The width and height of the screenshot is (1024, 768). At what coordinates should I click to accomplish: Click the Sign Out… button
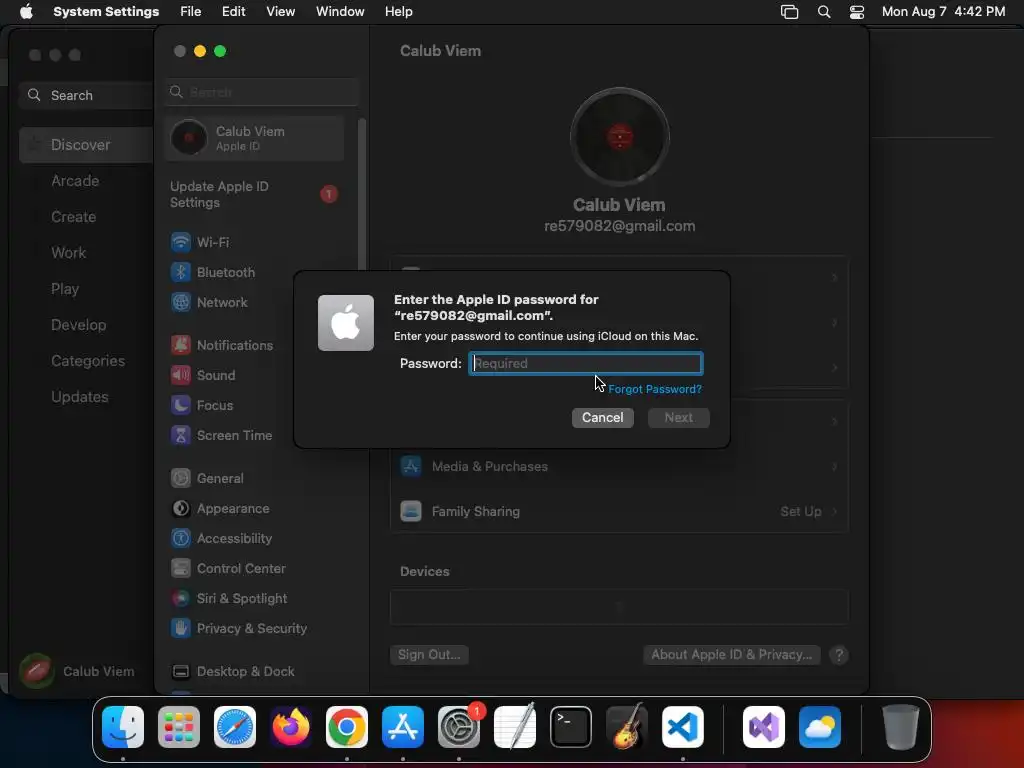(429, 654)
